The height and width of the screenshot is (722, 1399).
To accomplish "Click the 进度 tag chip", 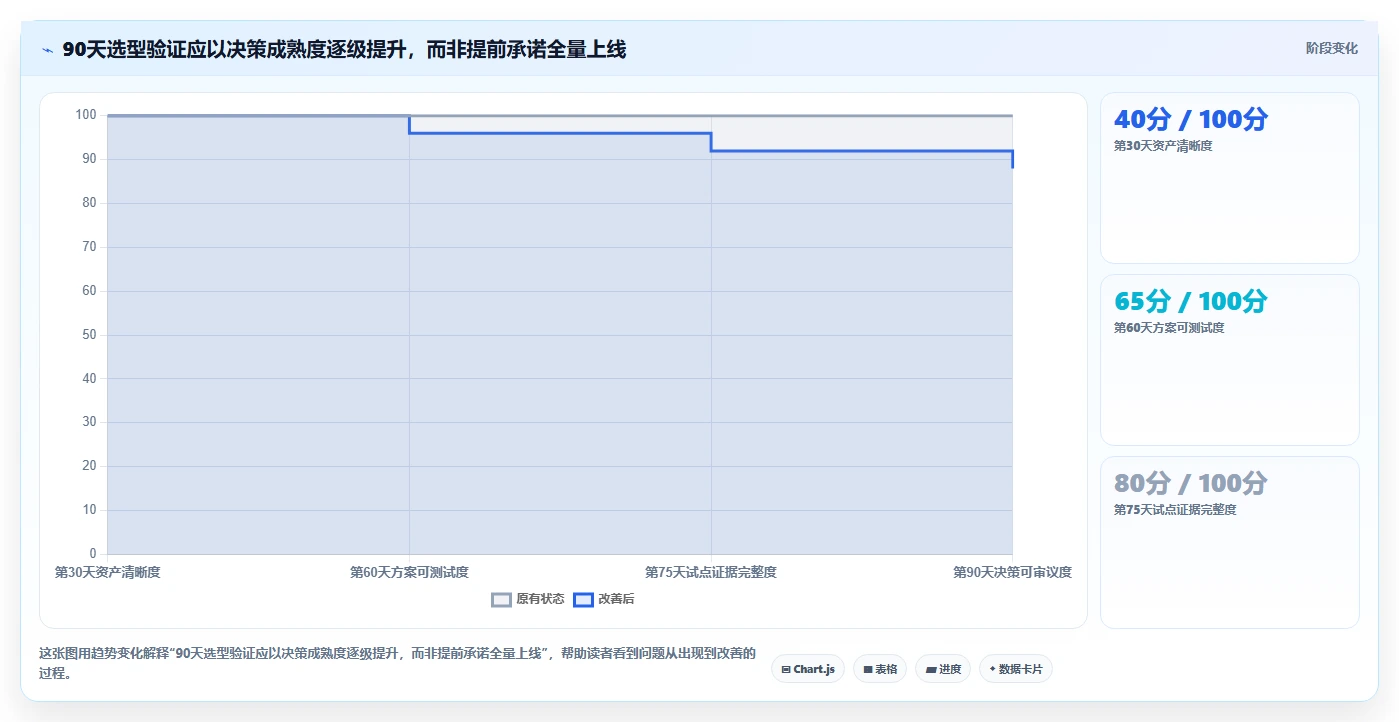I will [943, 669].
